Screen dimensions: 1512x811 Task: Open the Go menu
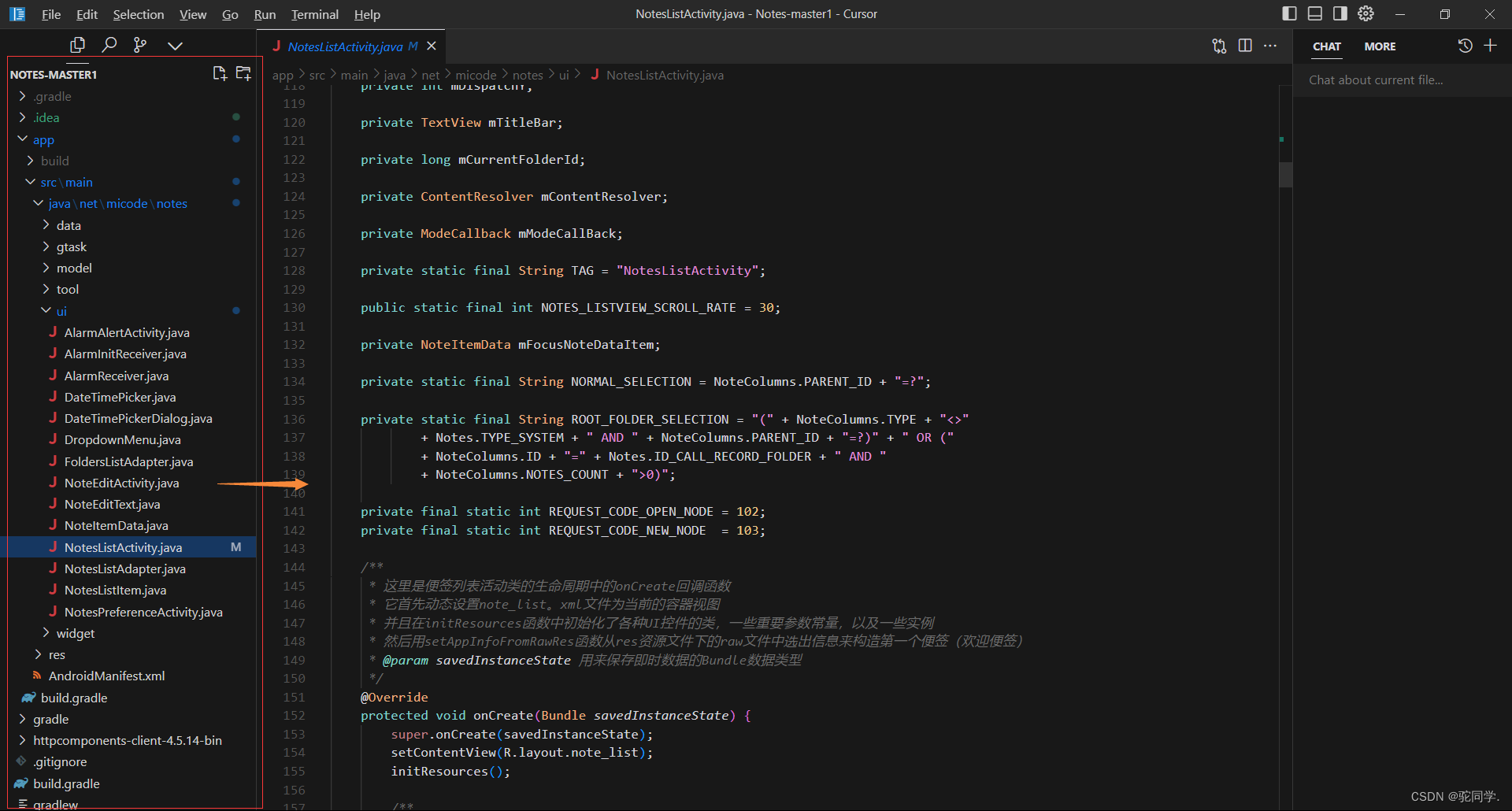coord(230,14)
